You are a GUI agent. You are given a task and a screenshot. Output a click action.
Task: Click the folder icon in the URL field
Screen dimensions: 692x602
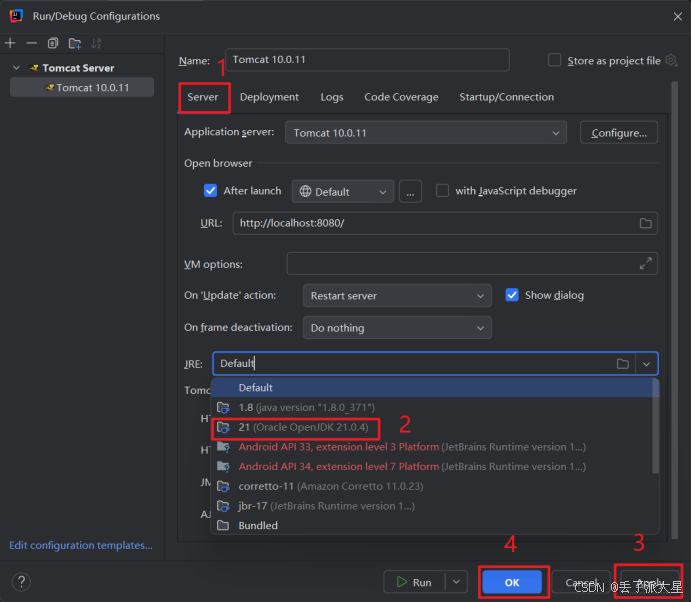[646, 223]
